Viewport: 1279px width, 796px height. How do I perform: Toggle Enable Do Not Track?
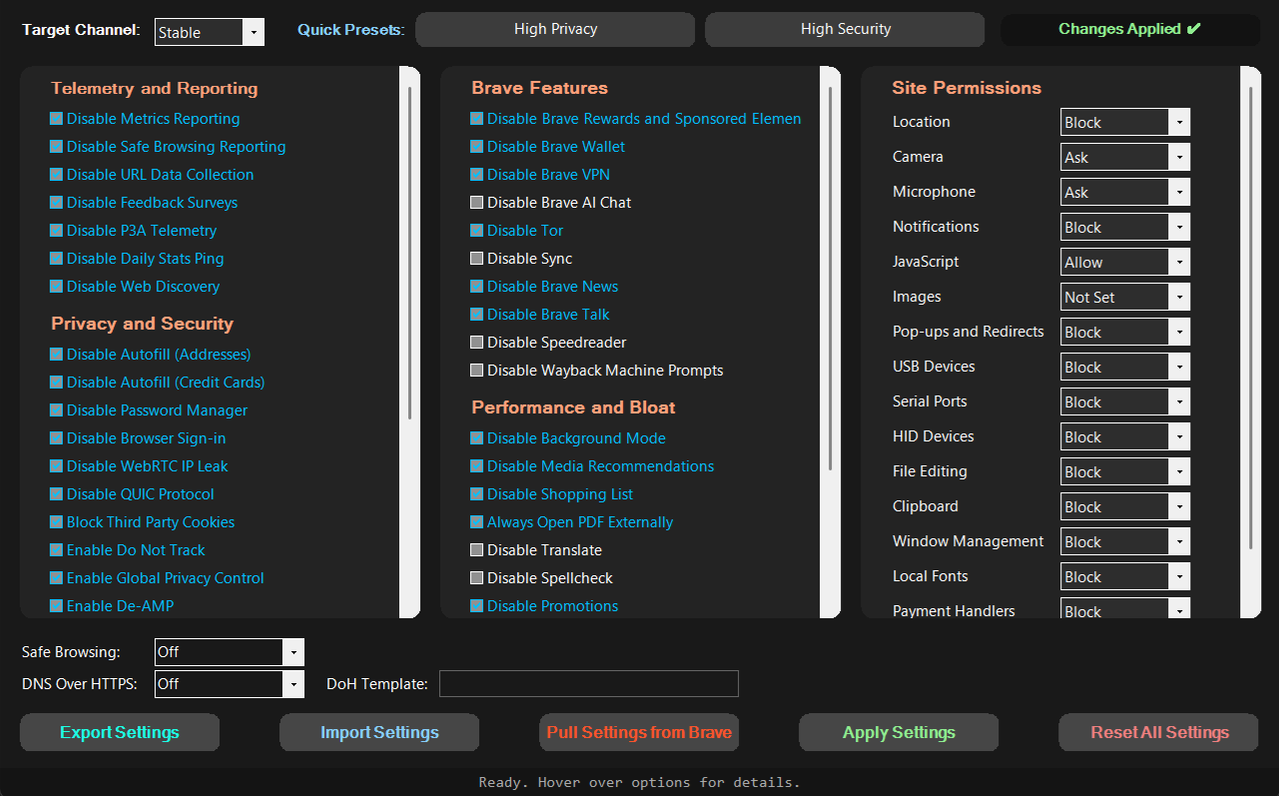pyautogui.click(x=127, y=551)
